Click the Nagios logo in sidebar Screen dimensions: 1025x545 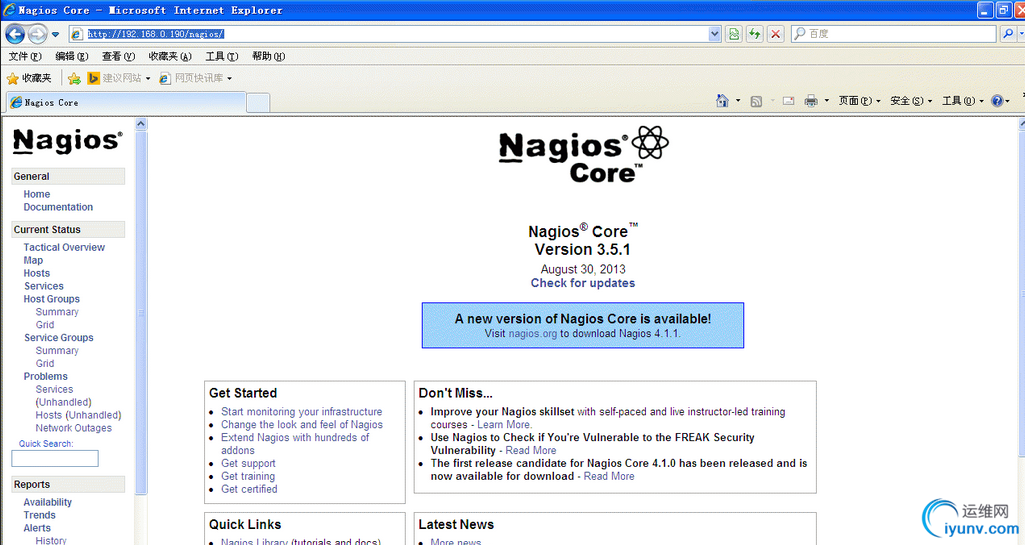click(67, 140)
